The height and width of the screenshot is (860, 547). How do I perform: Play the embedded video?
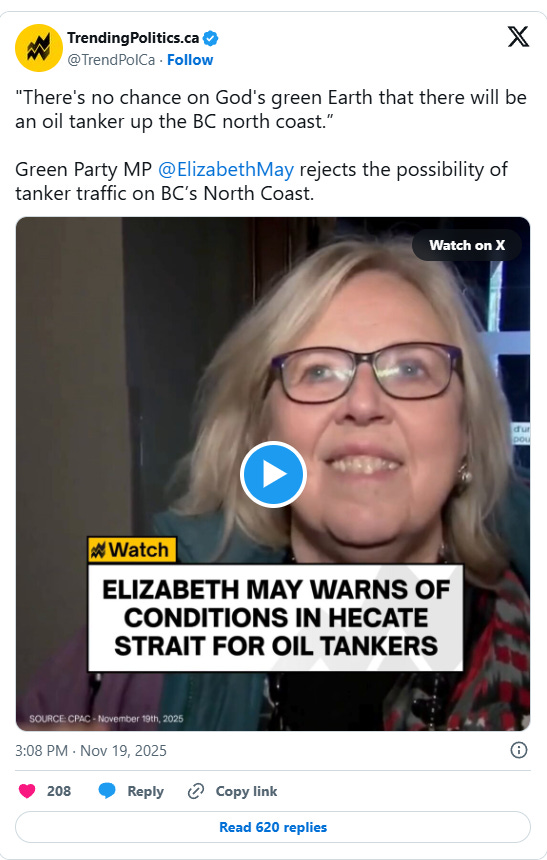click(x=273, y=474)
